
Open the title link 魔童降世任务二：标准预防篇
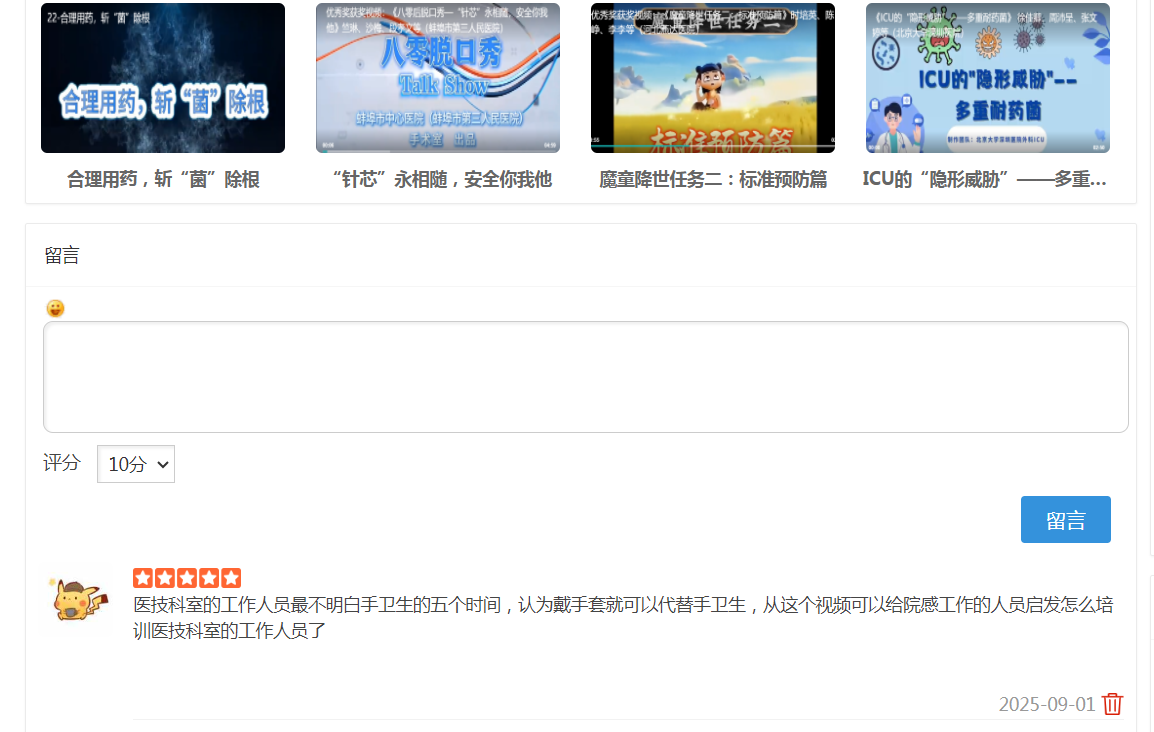pyautogui.click(x=713, y=180)
